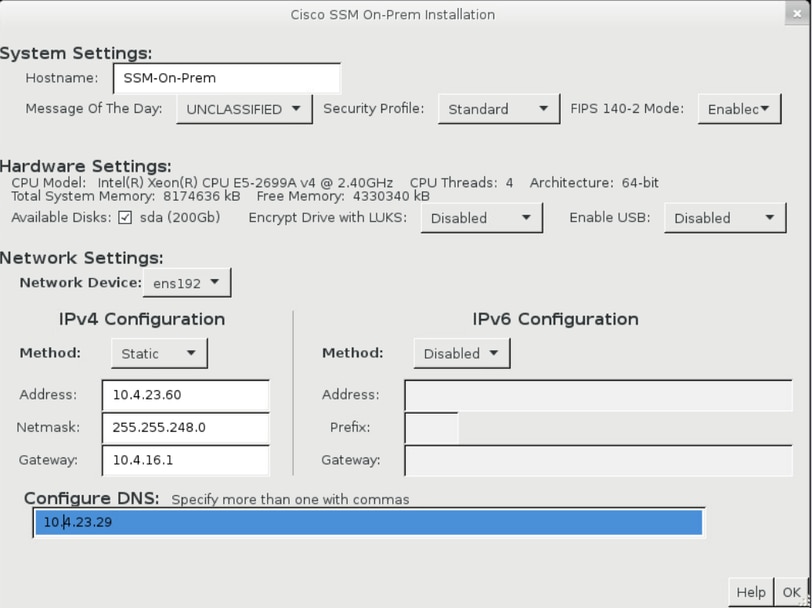Screen dimensions: 812x608
Task: Click the OK button
Action: [x=791, y=592]
